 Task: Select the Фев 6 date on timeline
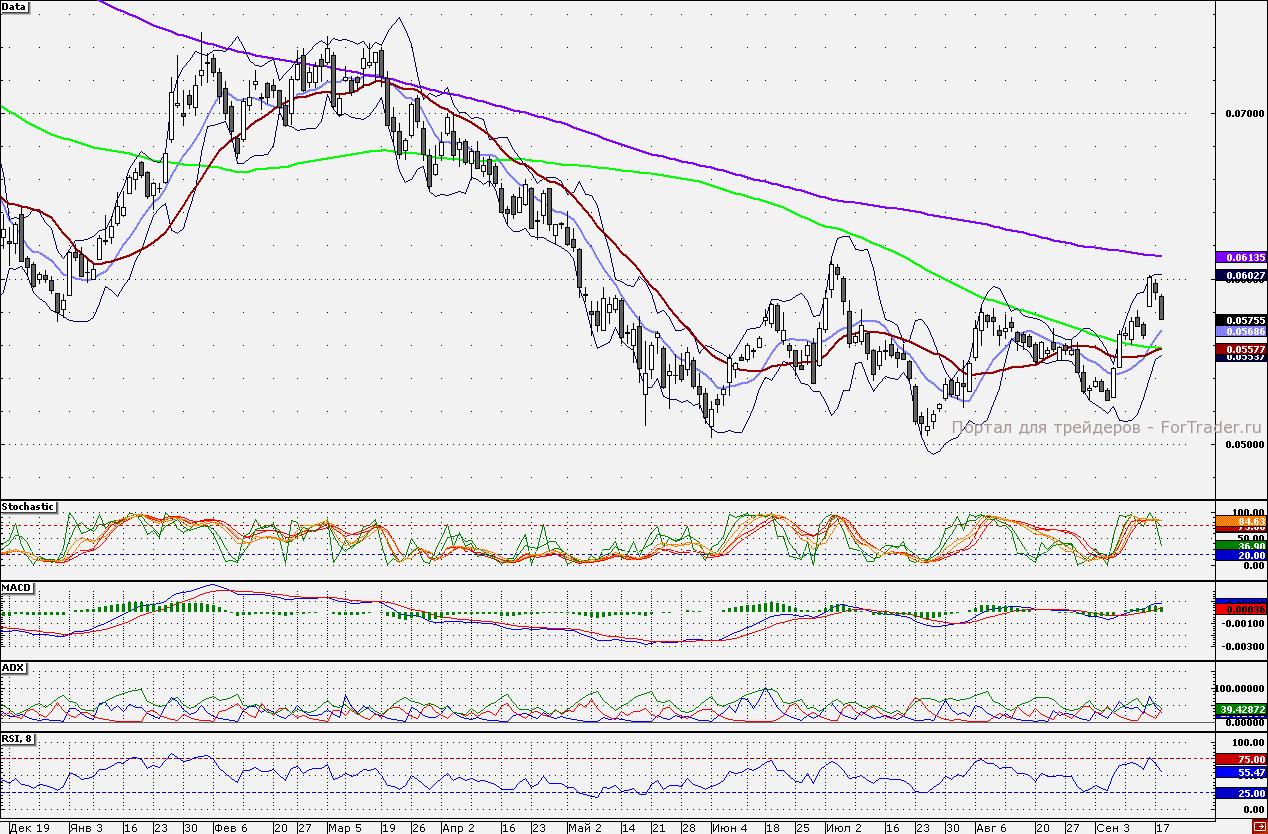click(231, 828)
